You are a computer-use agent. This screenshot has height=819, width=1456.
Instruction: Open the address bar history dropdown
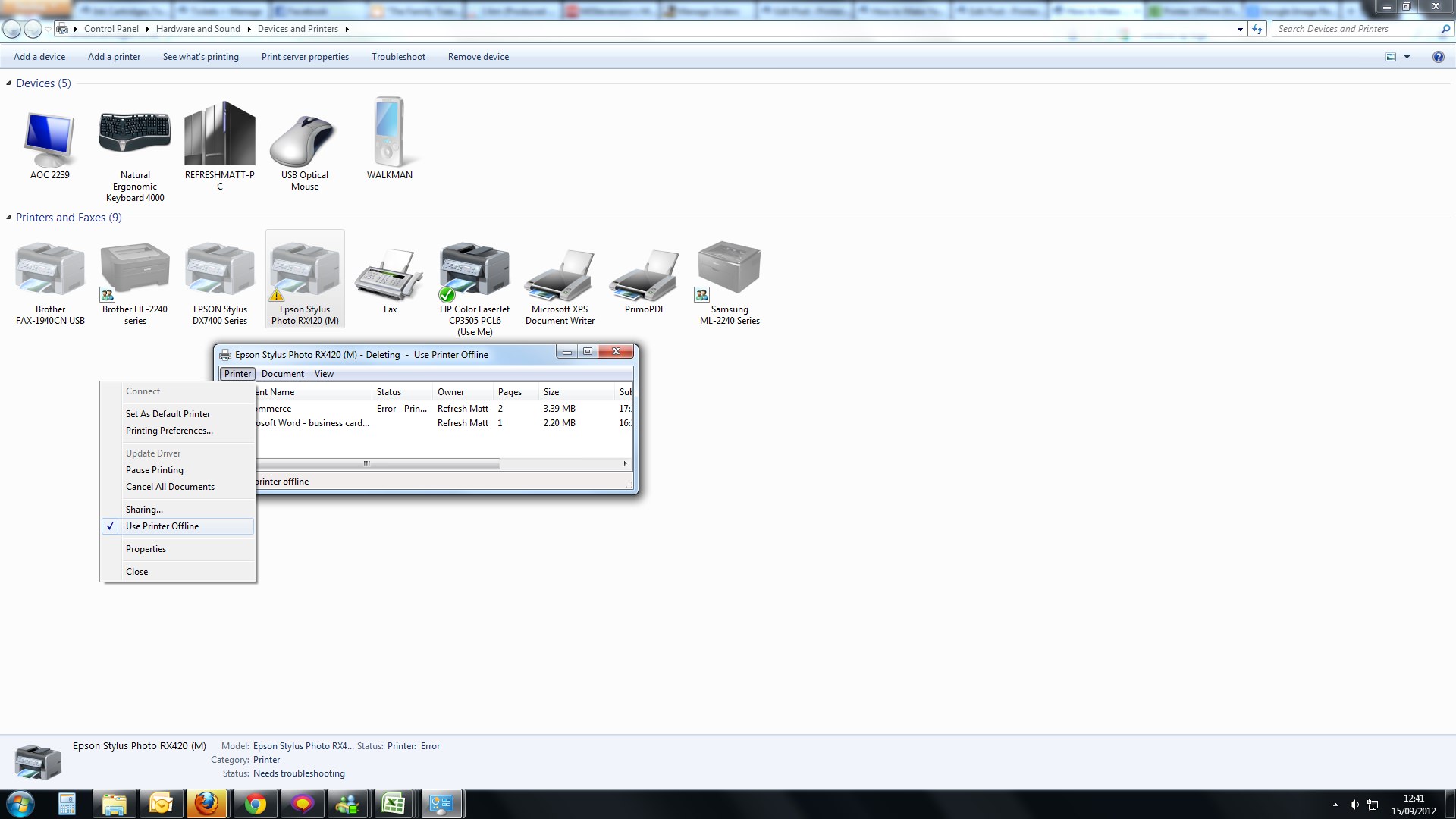click(x=1239, y=29)
